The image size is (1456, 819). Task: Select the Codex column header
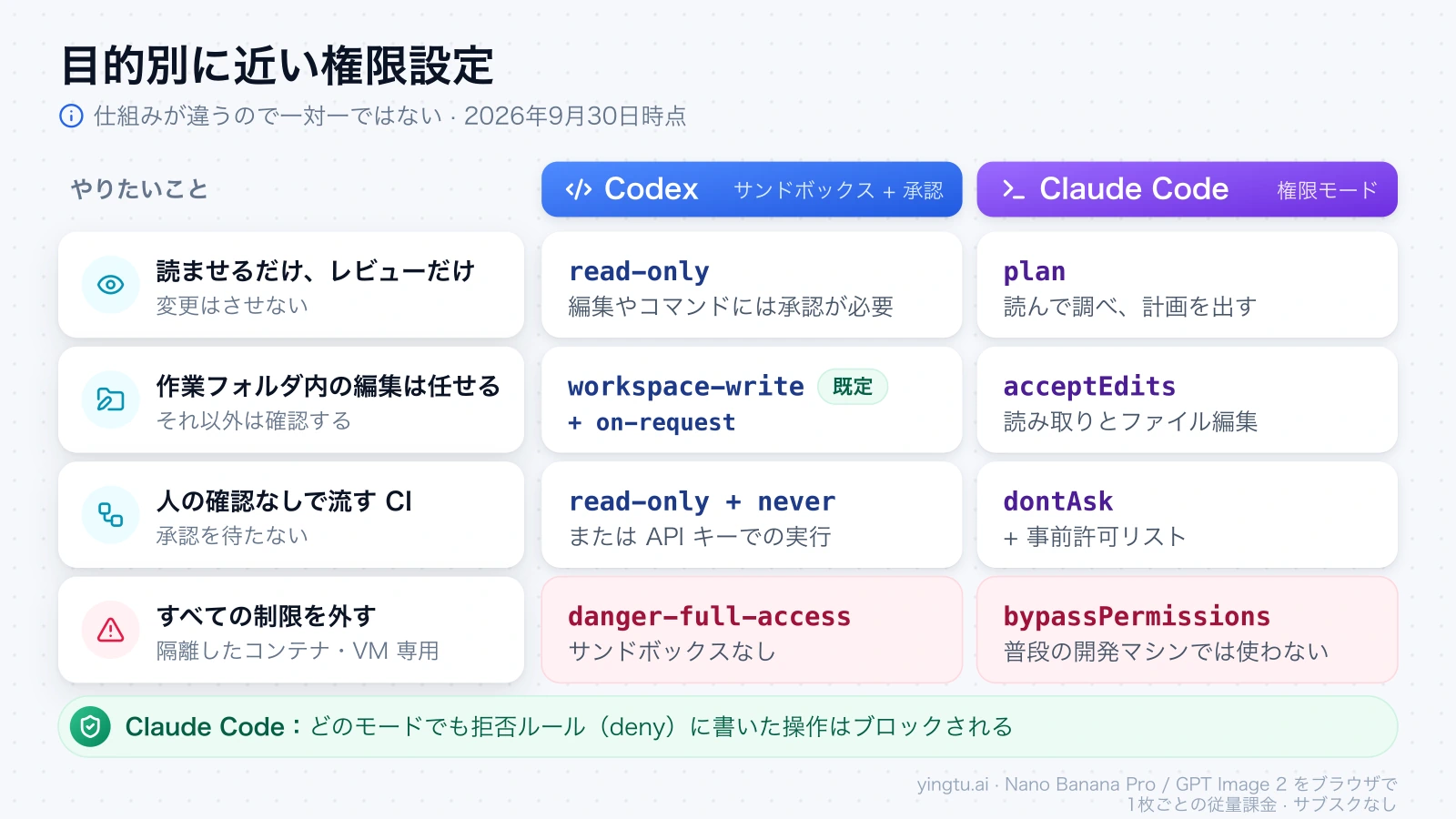tap(752, 189)
